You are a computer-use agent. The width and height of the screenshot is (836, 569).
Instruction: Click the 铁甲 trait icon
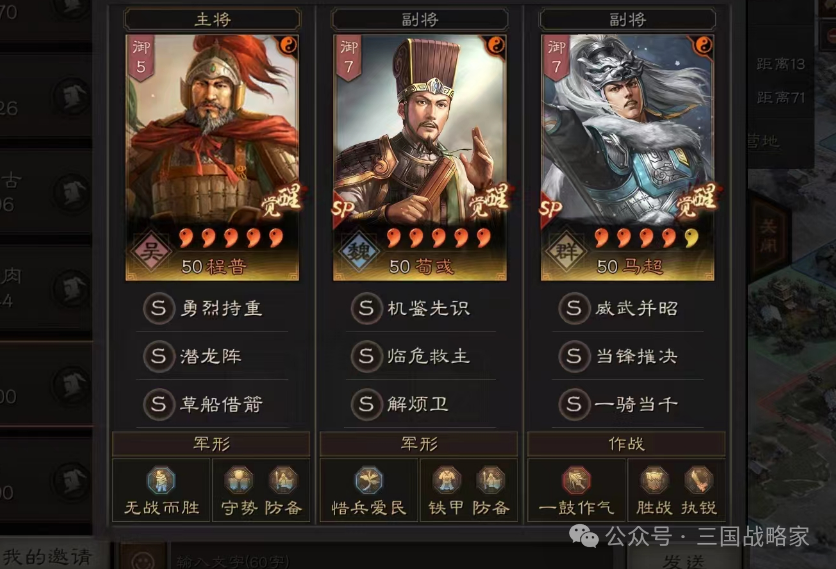tap(446, 480)
